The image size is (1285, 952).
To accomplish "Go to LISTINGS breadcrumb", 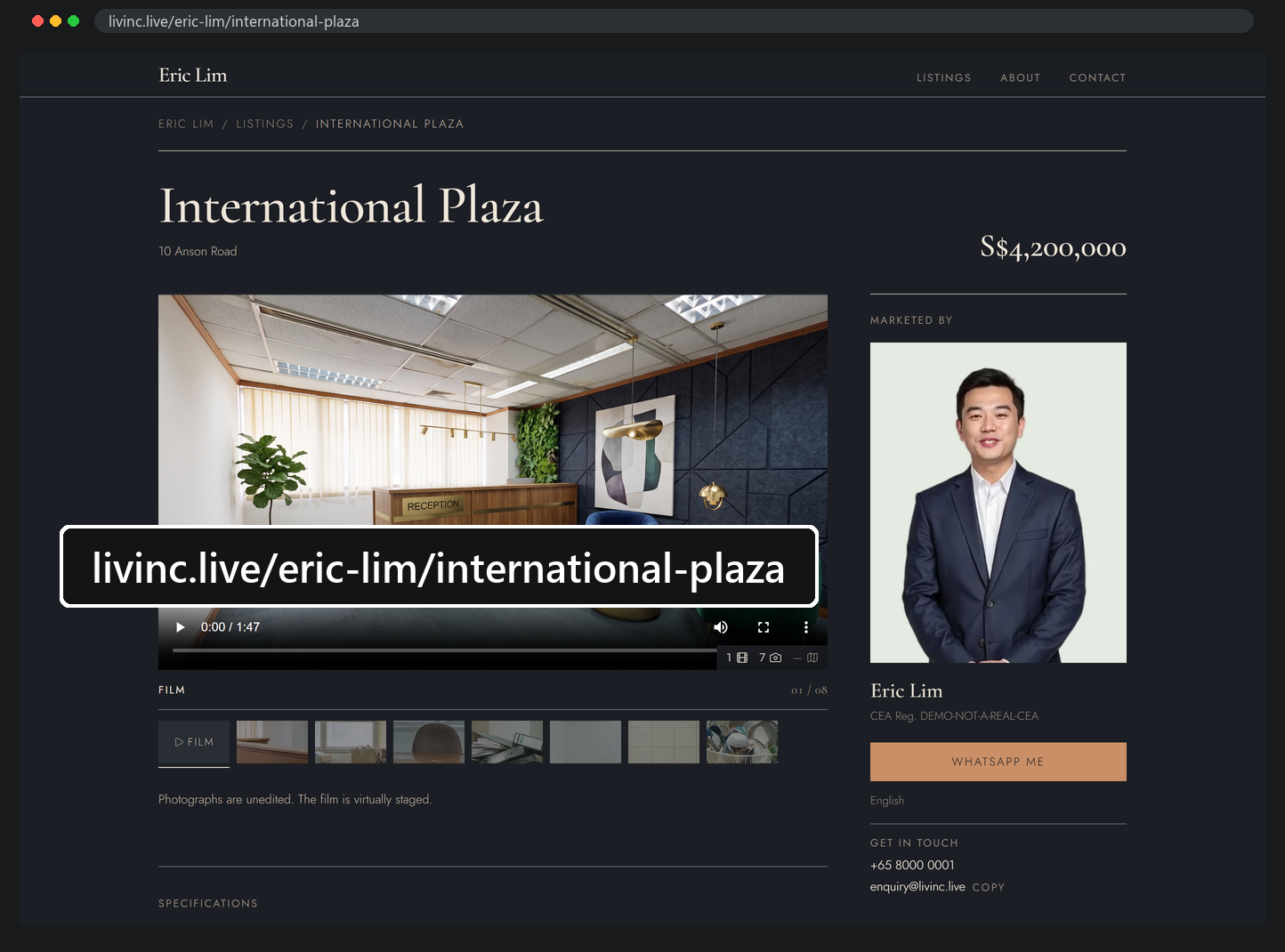I will click(x=264, y=124).
